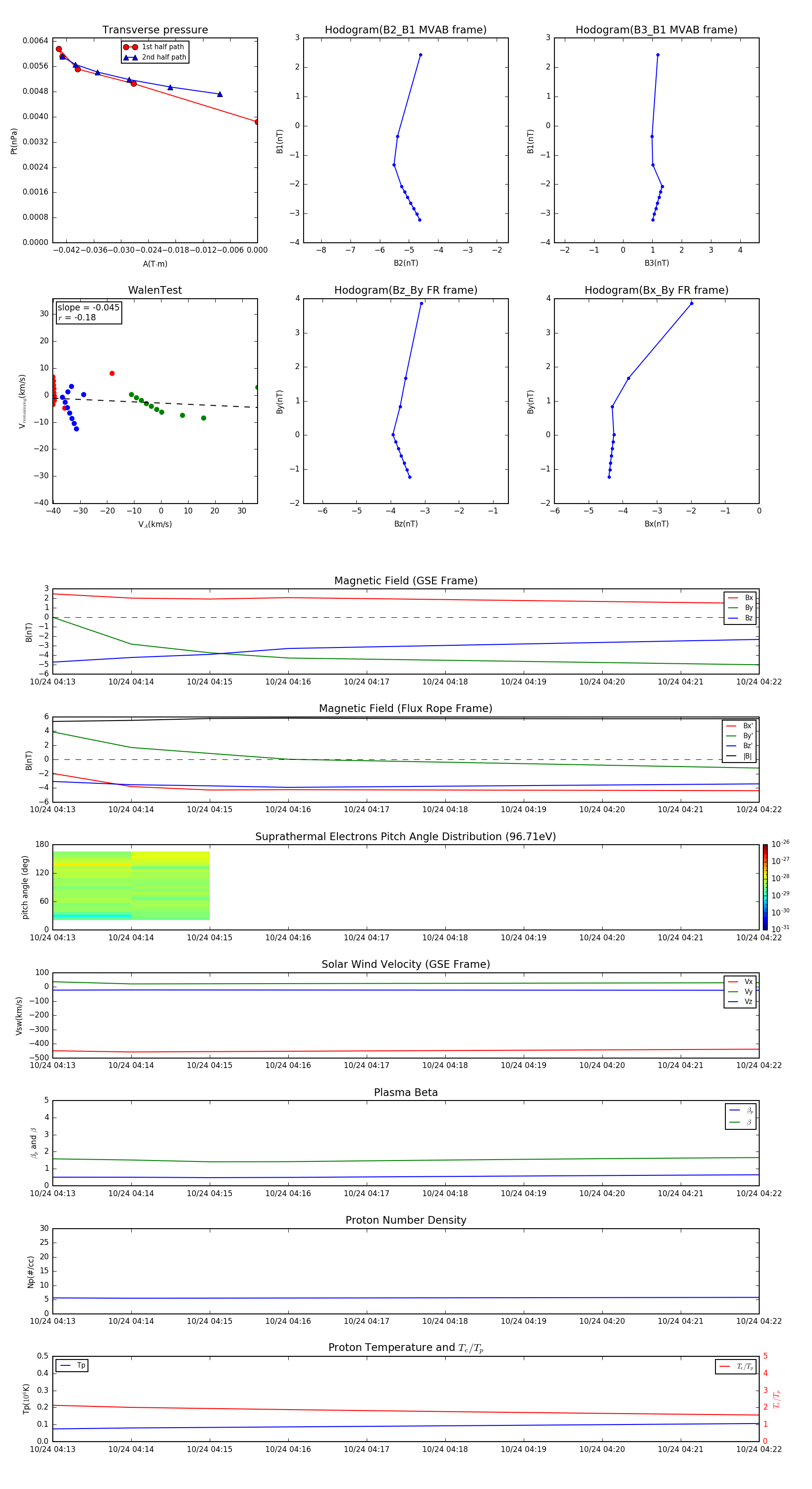Click the Tp legend entry
This screenshot has height=1489, width=812.
tap(72, 1366)
